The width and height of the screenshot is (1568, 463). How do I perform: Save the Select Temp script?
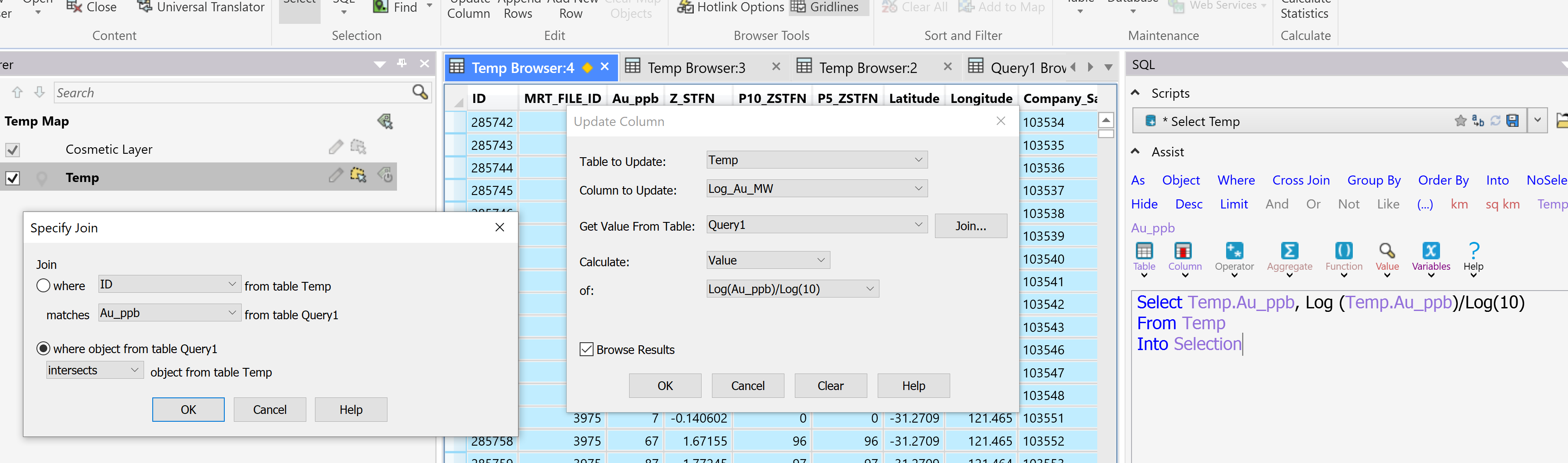(x=1512, y=121)
